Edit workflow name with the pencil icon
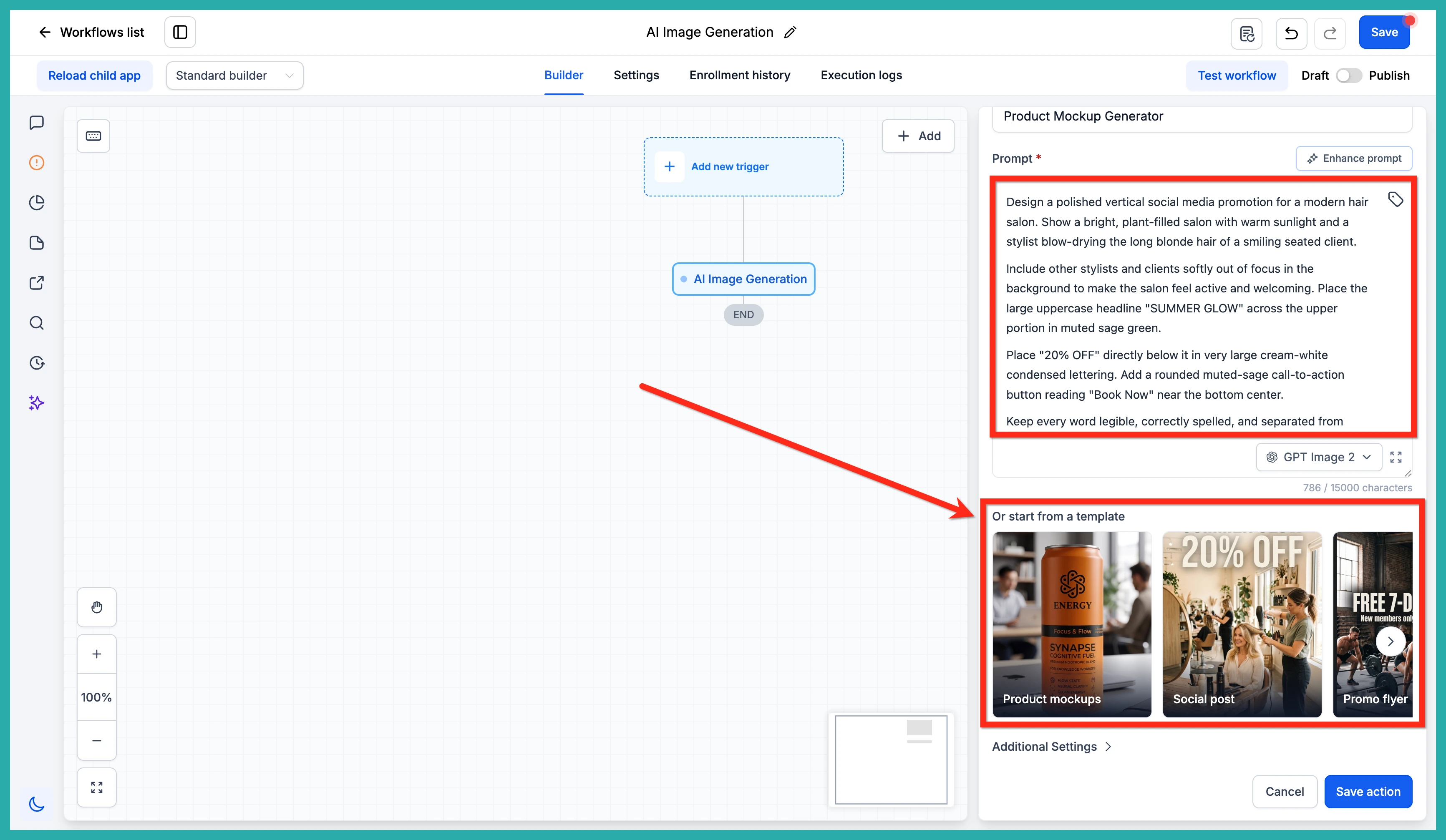1446x840 pixels. (x=790, y=32)
